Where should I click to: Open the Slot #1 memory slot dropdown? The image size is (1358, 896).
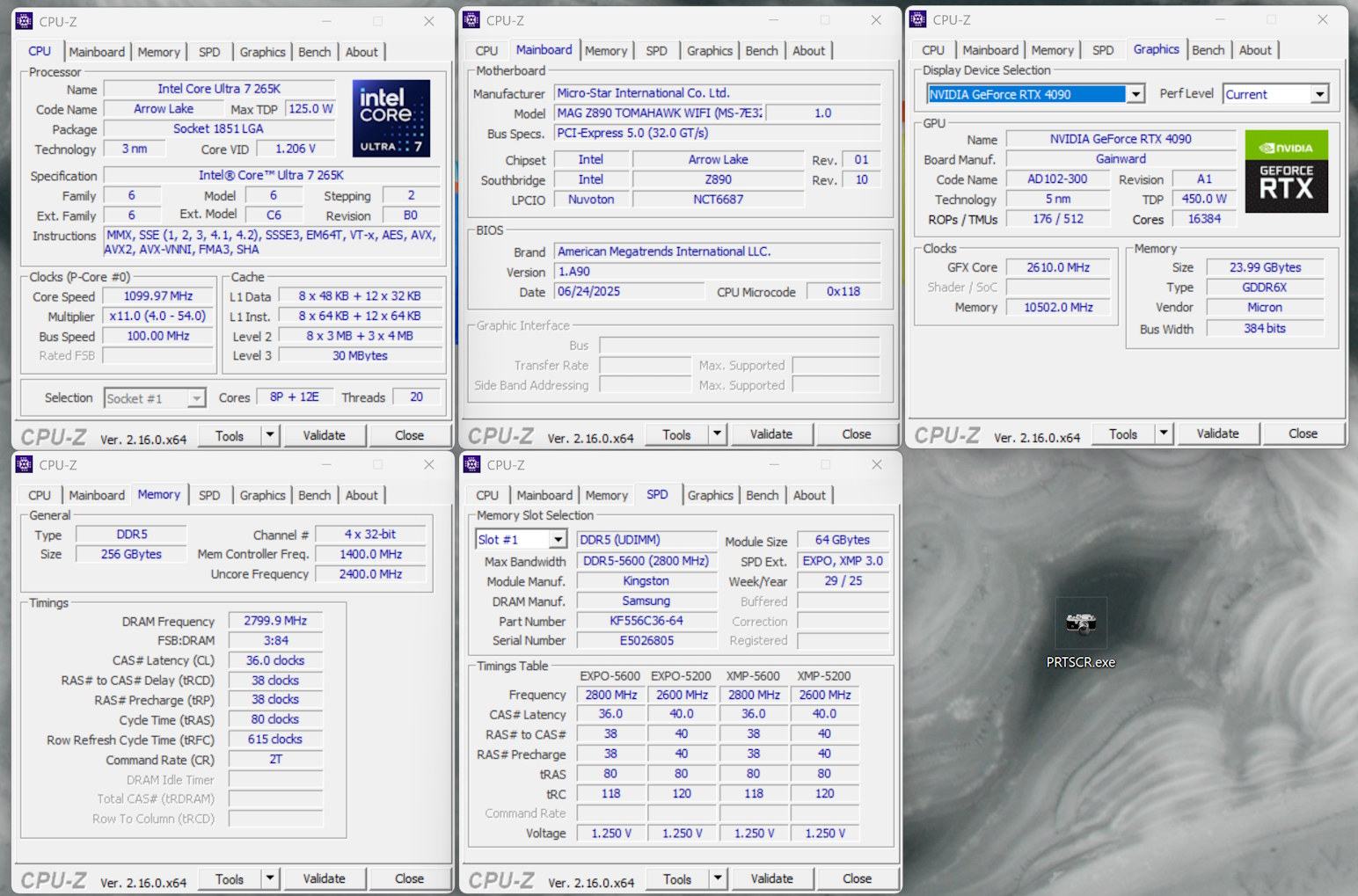point(558,540)
